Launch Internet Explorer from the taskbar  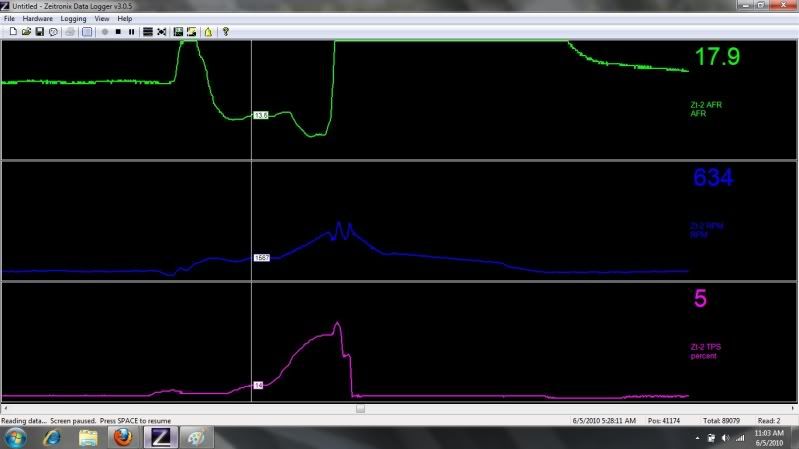pos(52,438)
